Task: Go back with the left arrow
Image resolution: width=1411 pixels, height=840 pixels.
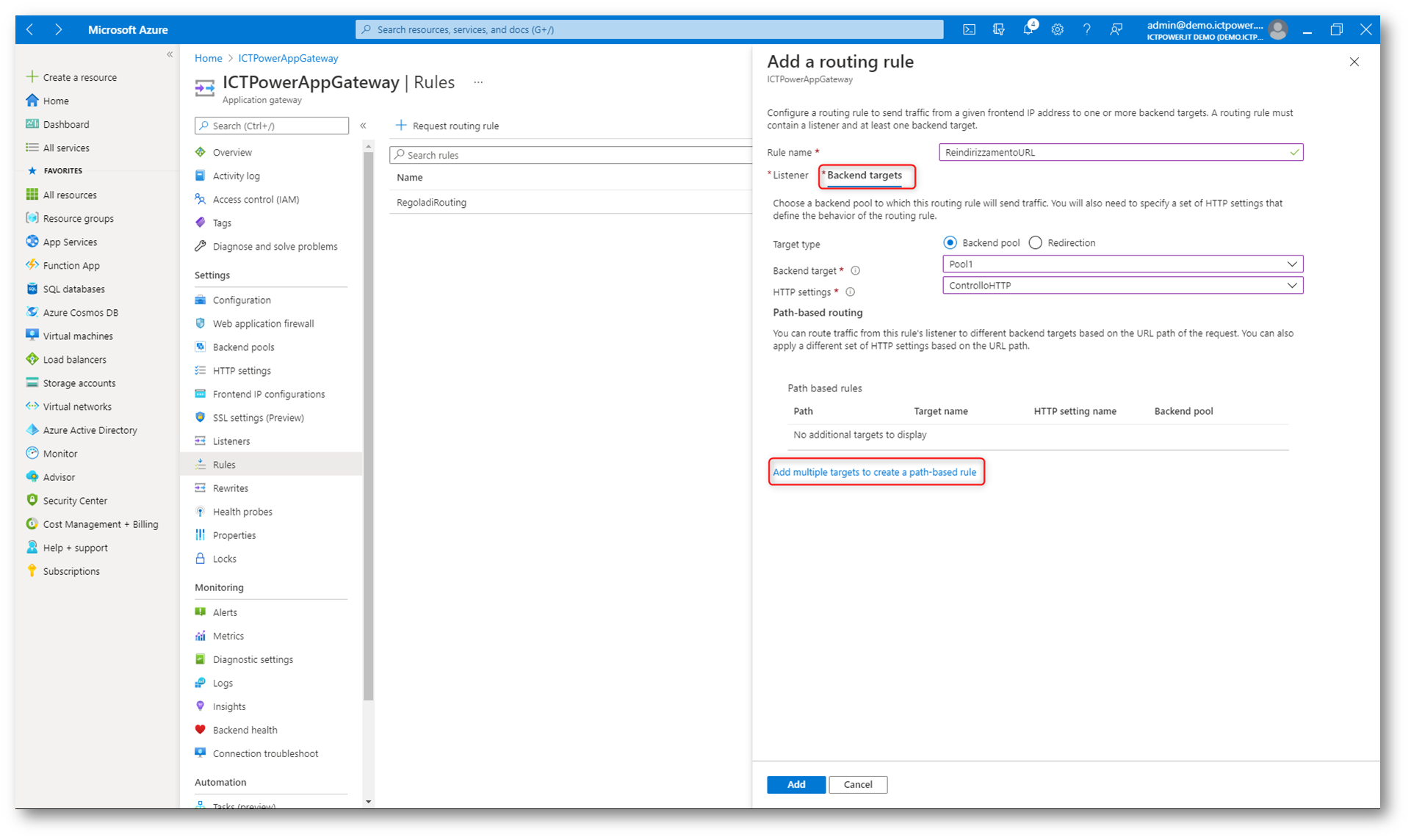Action: (x=29, y=29)
